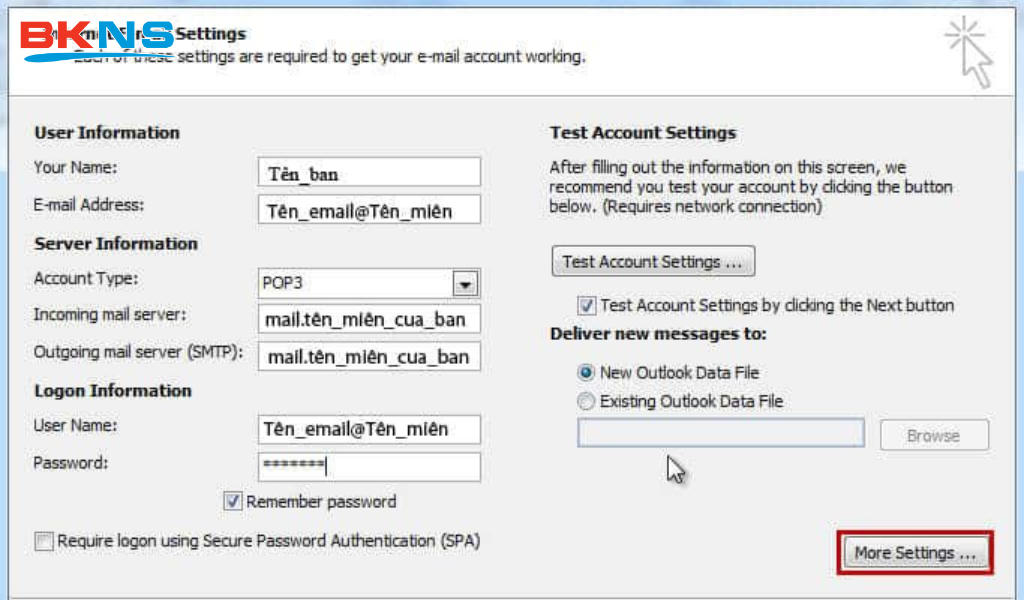
Task: Toggle the Remember password checkbox
Action: tap(233, 502)
